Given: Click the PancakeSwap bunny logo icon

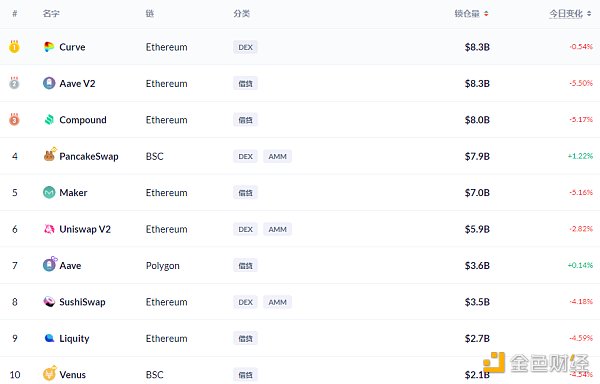Looking at the screenshot, I should [x=50, y=155].
